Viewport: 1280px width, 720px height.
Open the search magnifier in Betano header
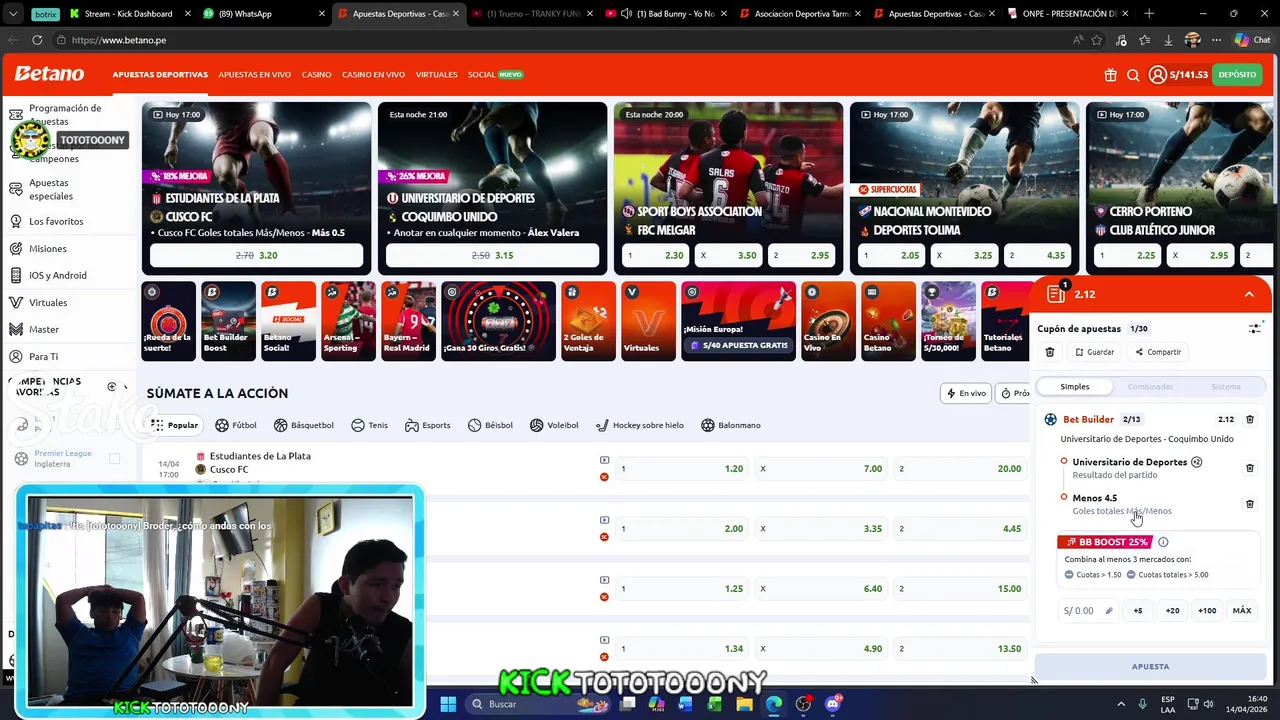click(x=1133, y=75)
